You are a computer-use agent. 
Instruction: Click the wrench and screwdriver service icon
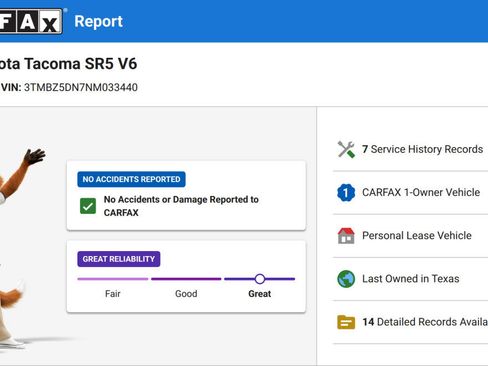coord(346,149)
